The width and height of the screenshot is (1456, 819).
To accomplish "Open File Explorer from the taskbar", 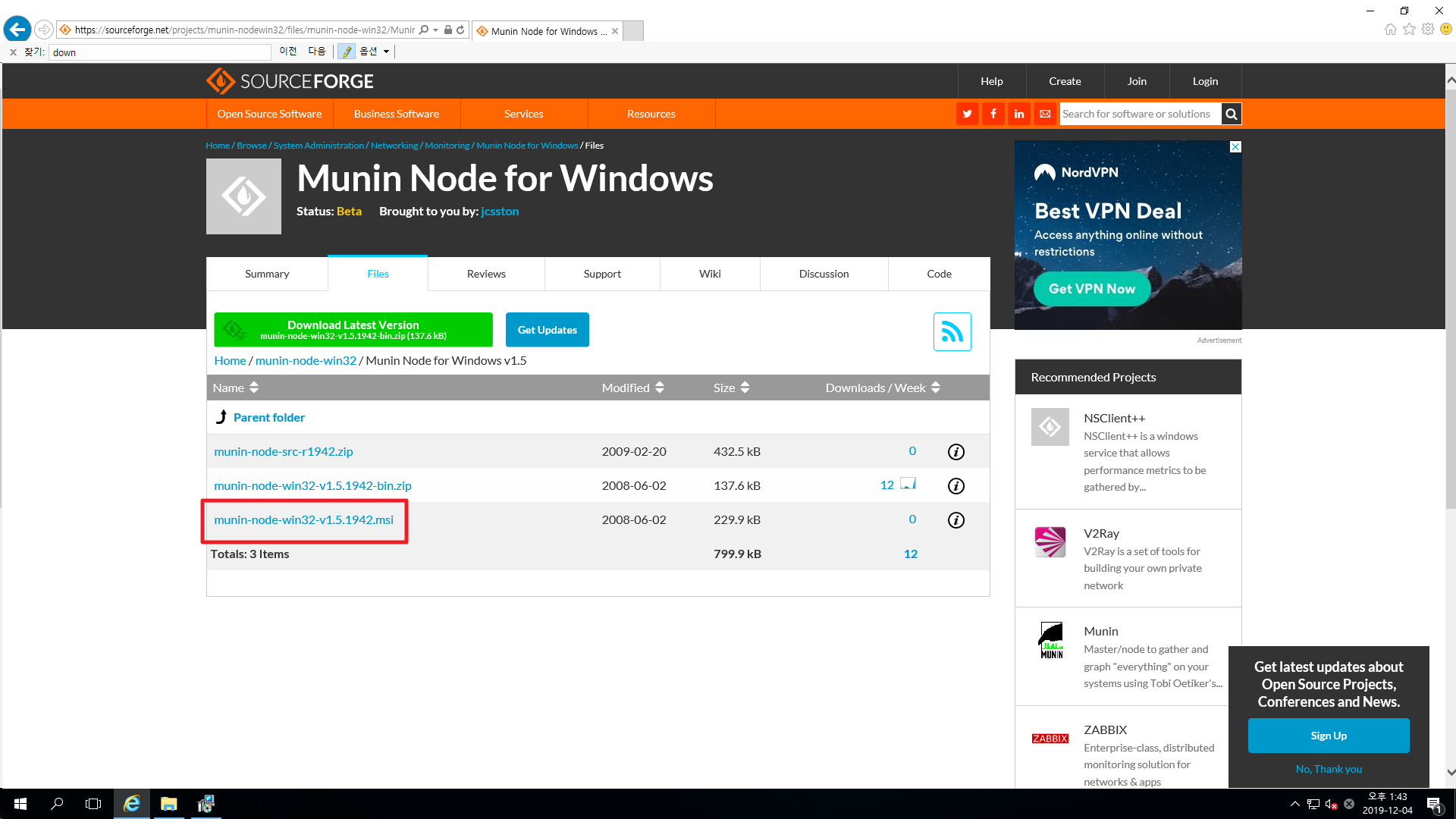I will (168, 804).
